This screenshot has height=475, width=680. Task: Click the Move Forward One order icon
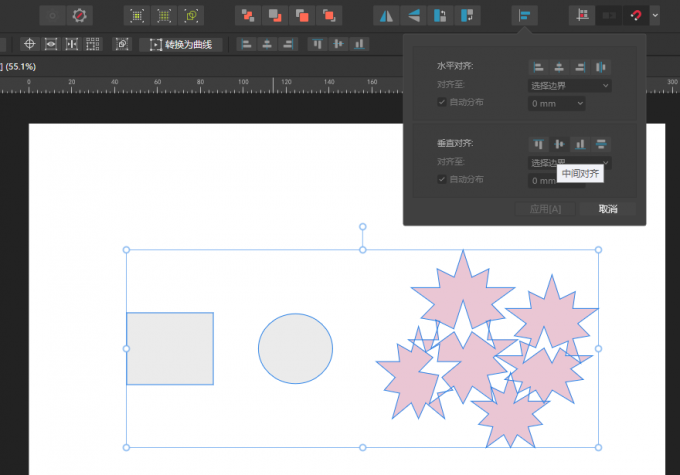pos(302,16)
